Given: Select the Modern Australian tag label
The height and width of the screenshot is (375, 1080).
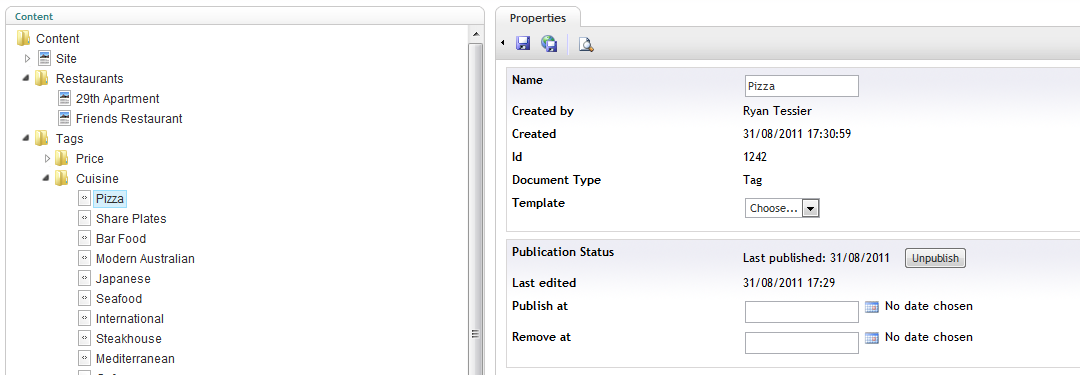Looking at the screenshot, I should click(145, 259).
